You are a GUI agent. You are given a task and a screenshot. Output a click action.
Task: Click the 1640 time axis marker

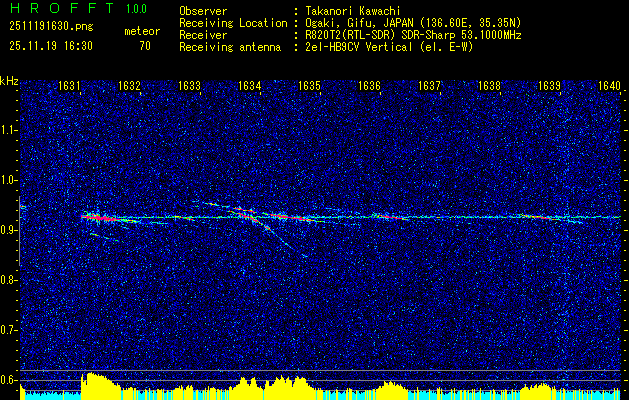[x=609, y=85]
